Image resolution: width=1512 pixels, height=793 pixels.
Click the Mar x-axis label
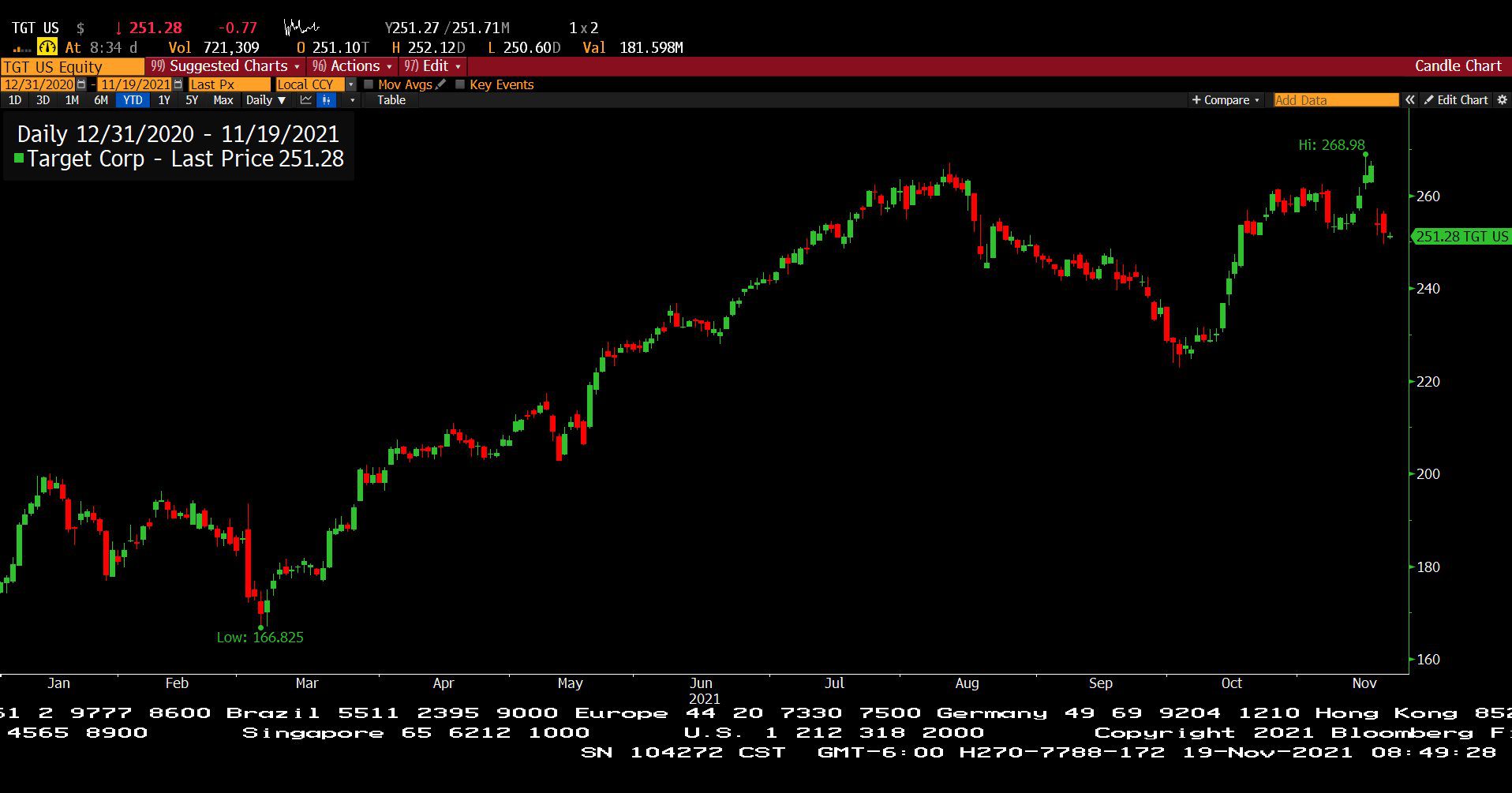[x=307, y=683]
